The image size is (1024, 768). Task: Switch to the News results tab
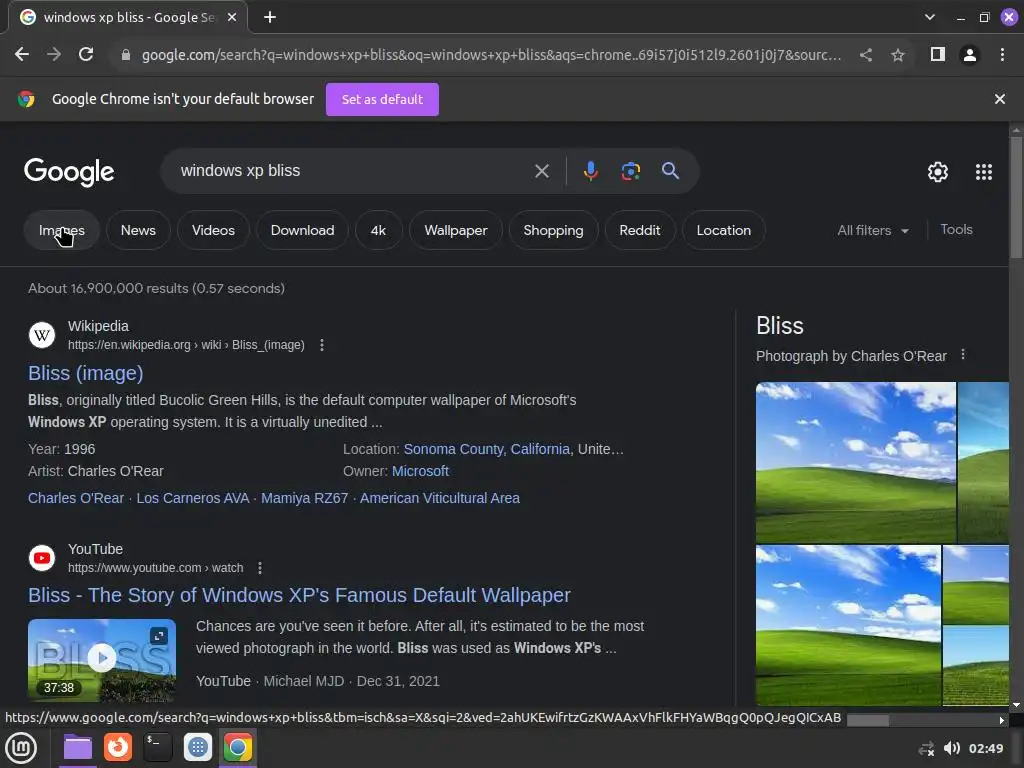coord(138,231)
